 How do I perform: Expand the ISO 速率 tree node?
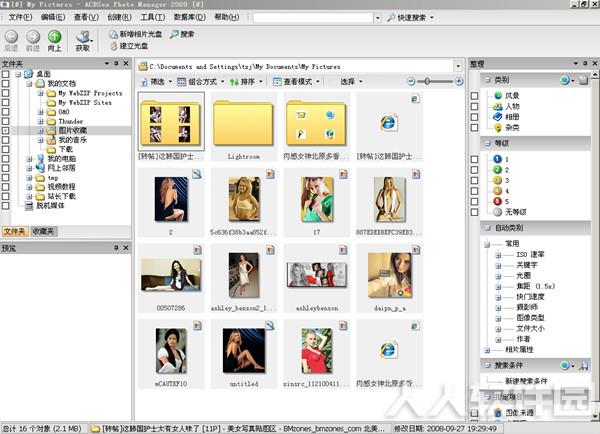coord(498,255)
